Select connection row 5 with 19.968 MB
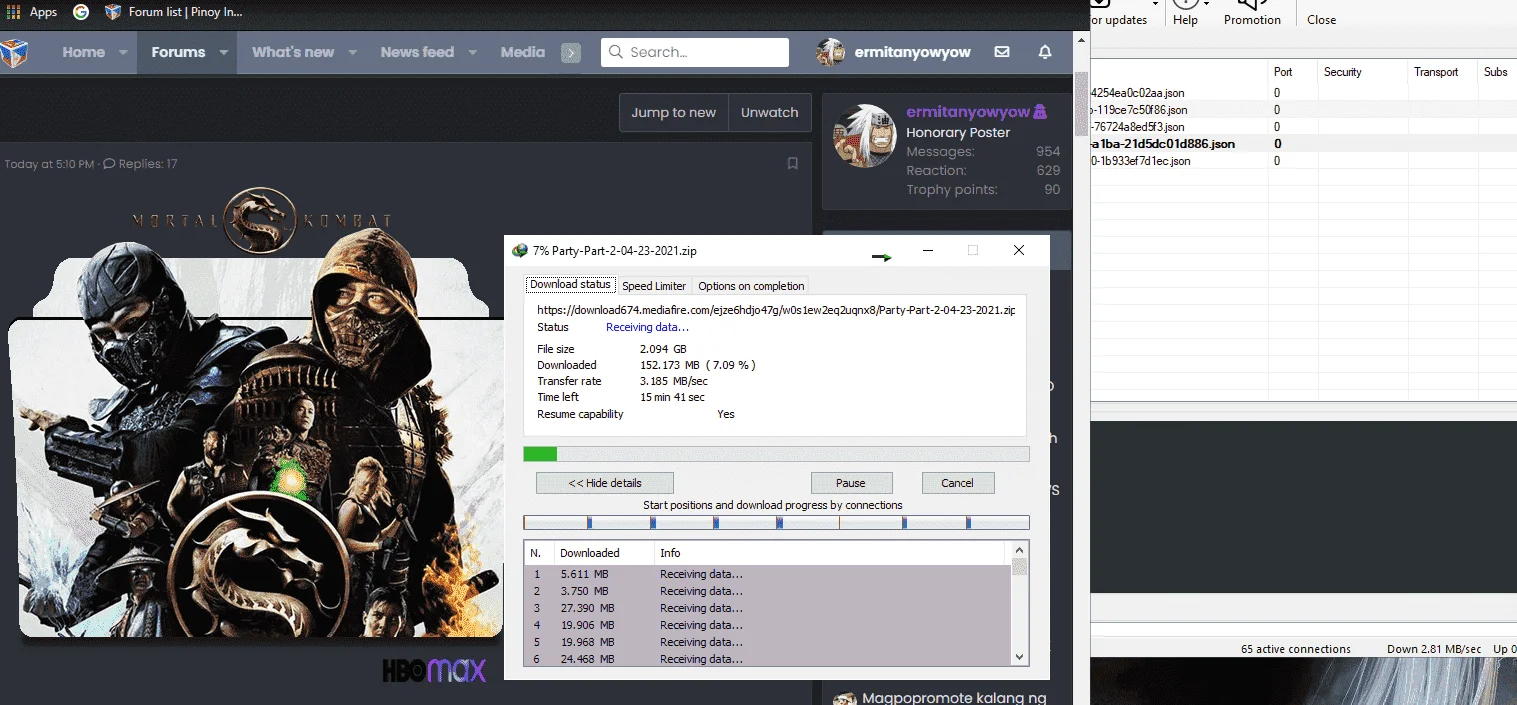 tap(768, 642)
